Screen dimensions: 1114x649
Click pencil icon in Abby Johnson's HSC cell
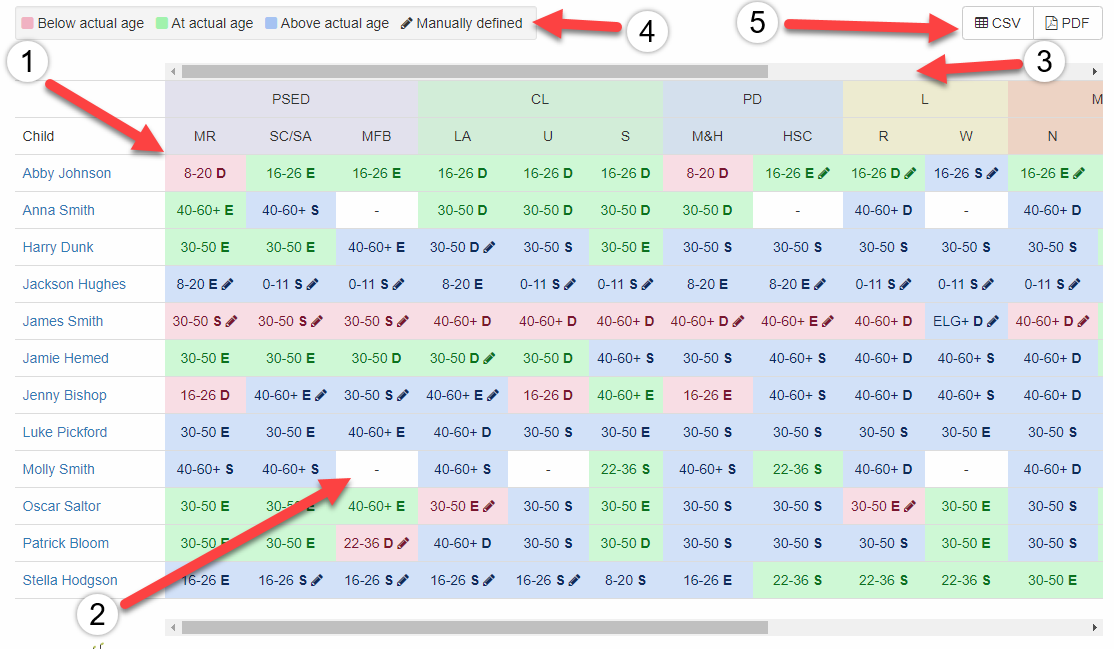[x=824, y=174]
